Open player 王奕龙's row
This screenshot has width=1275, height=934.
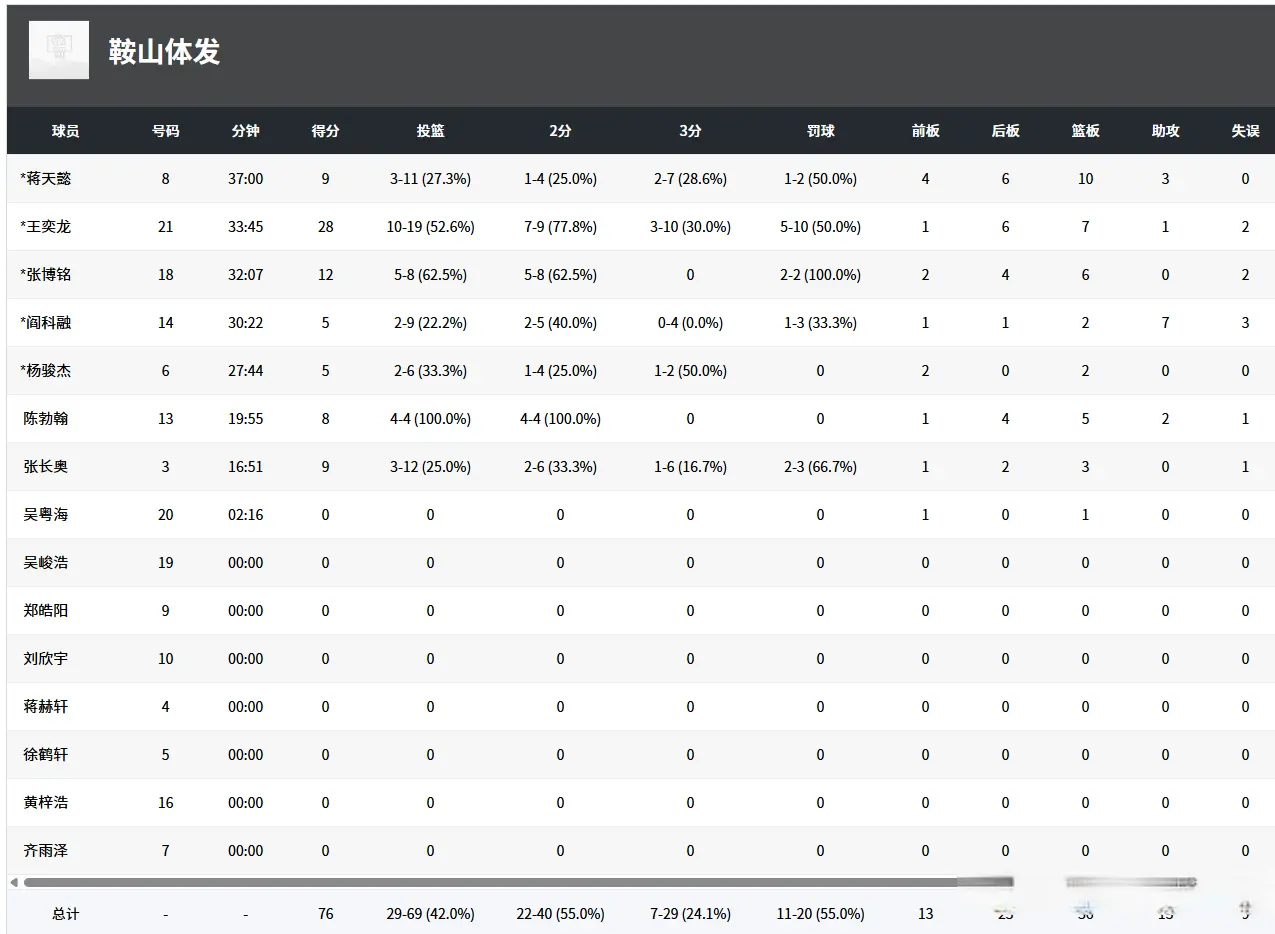tap(48, 227)
